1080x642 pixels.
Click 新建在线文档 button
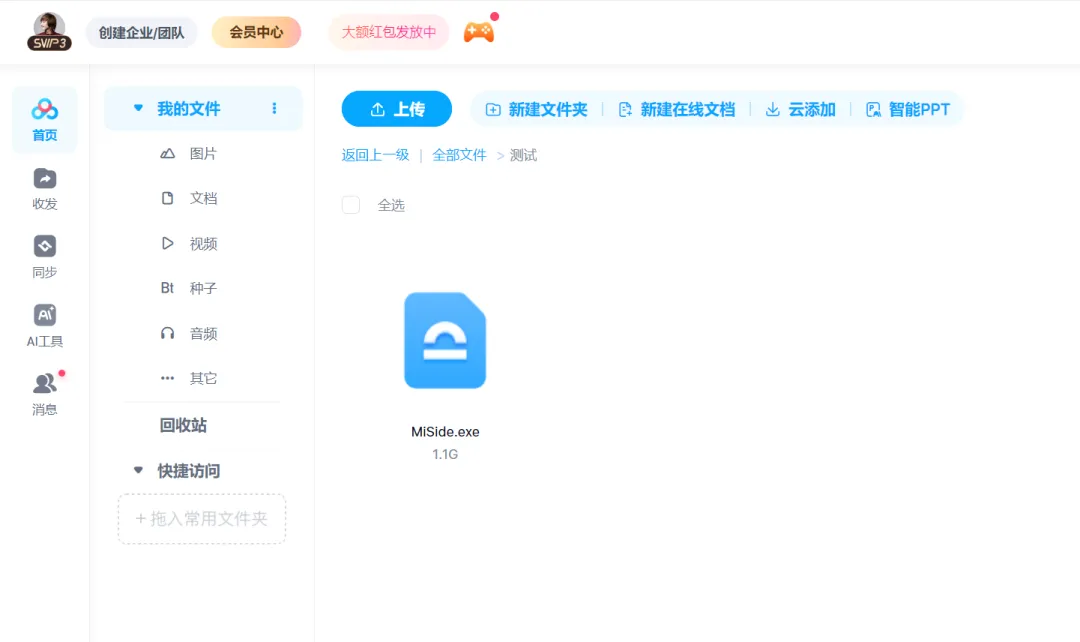pos(677,110)
